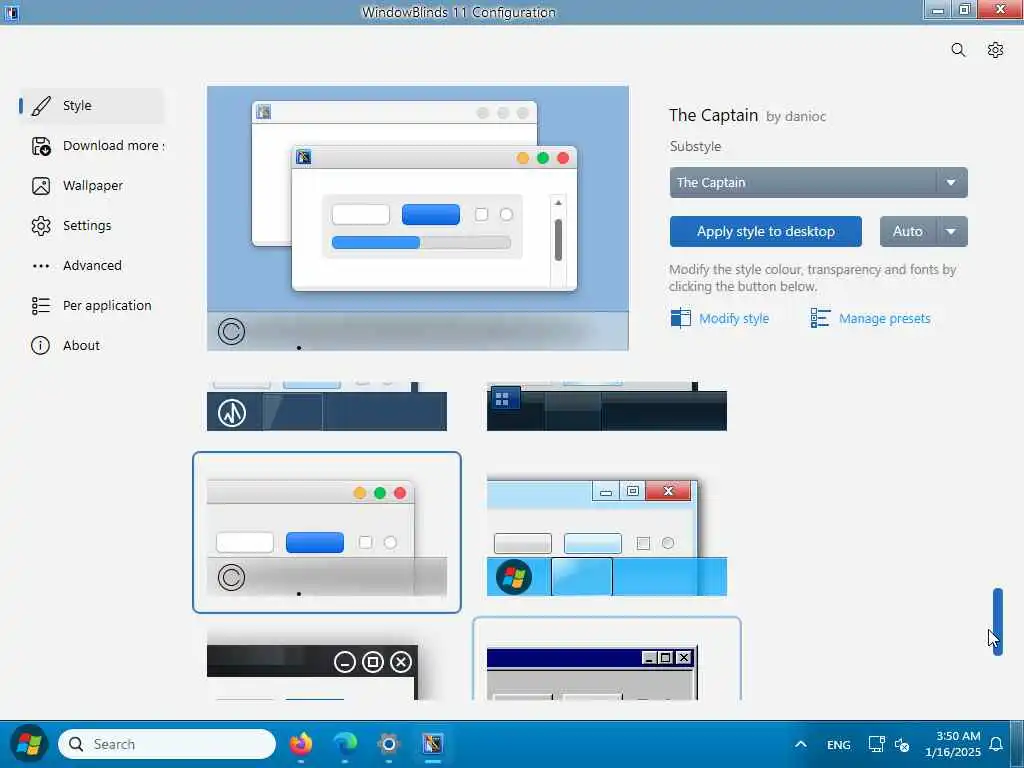Launch Microsoft Edge from the taskbar
1024x768 pixels.
pos(345,743)
